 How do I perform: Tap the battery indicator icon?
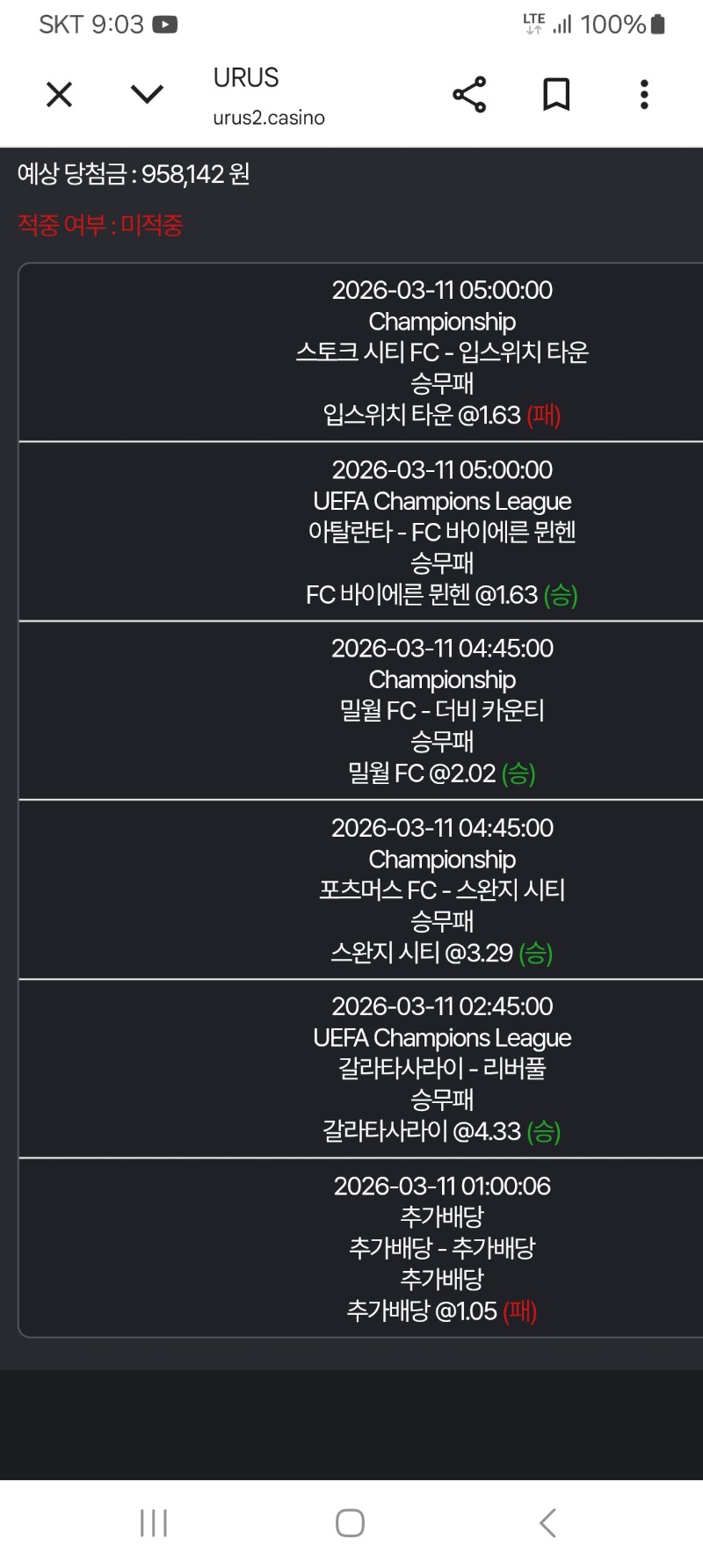pos(658,25)
